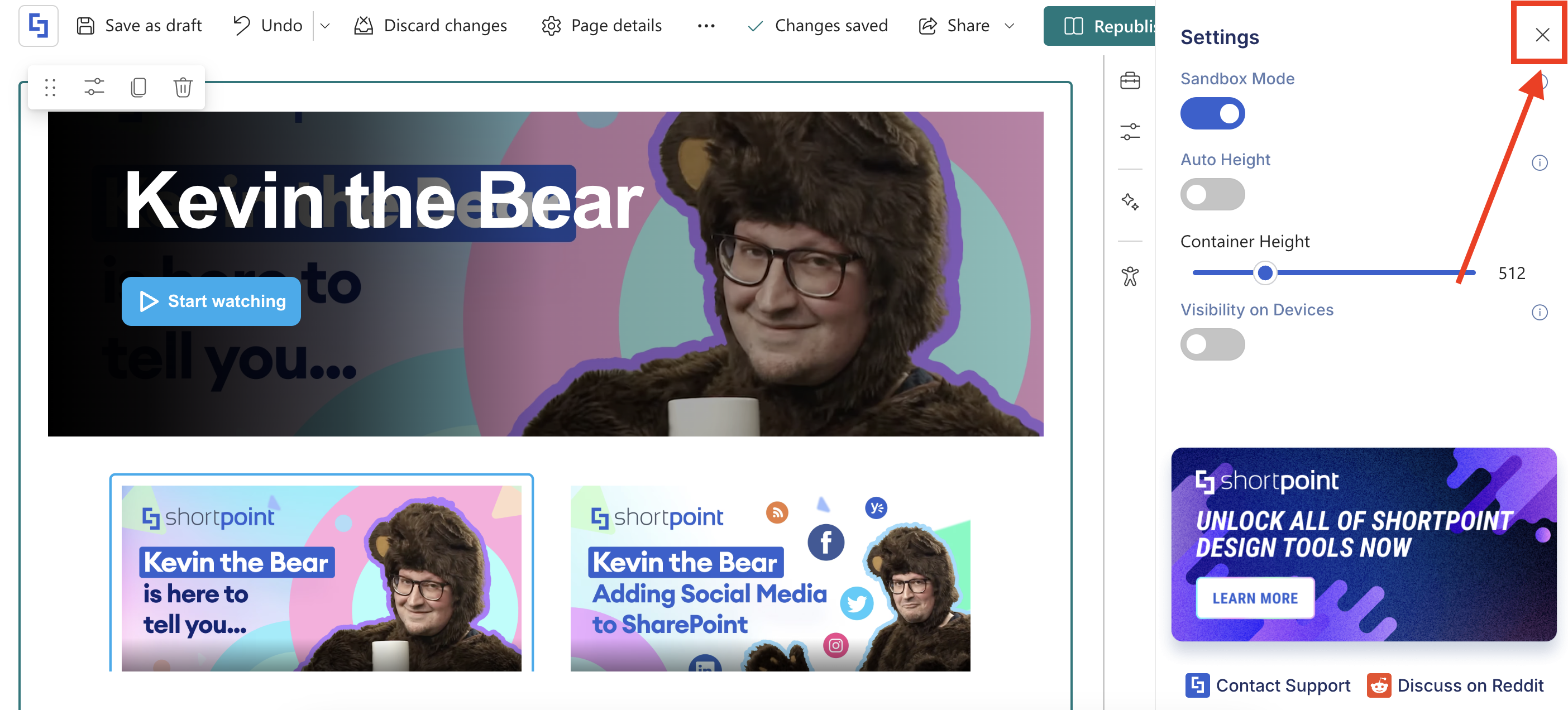Enable the Auto Height toggle
This screenshot has height=710, width=1568.
click(x=1212, y=195)
